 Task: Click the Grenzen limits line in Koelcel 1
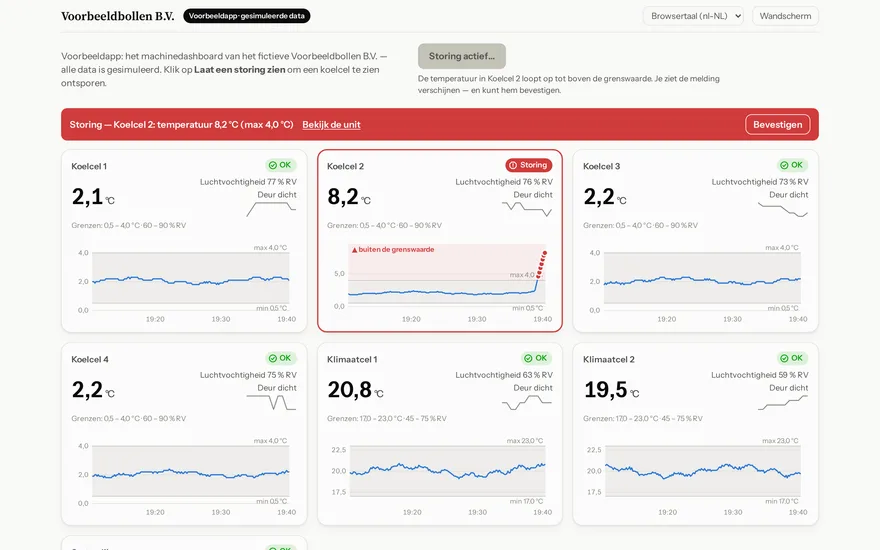[129, 225]
